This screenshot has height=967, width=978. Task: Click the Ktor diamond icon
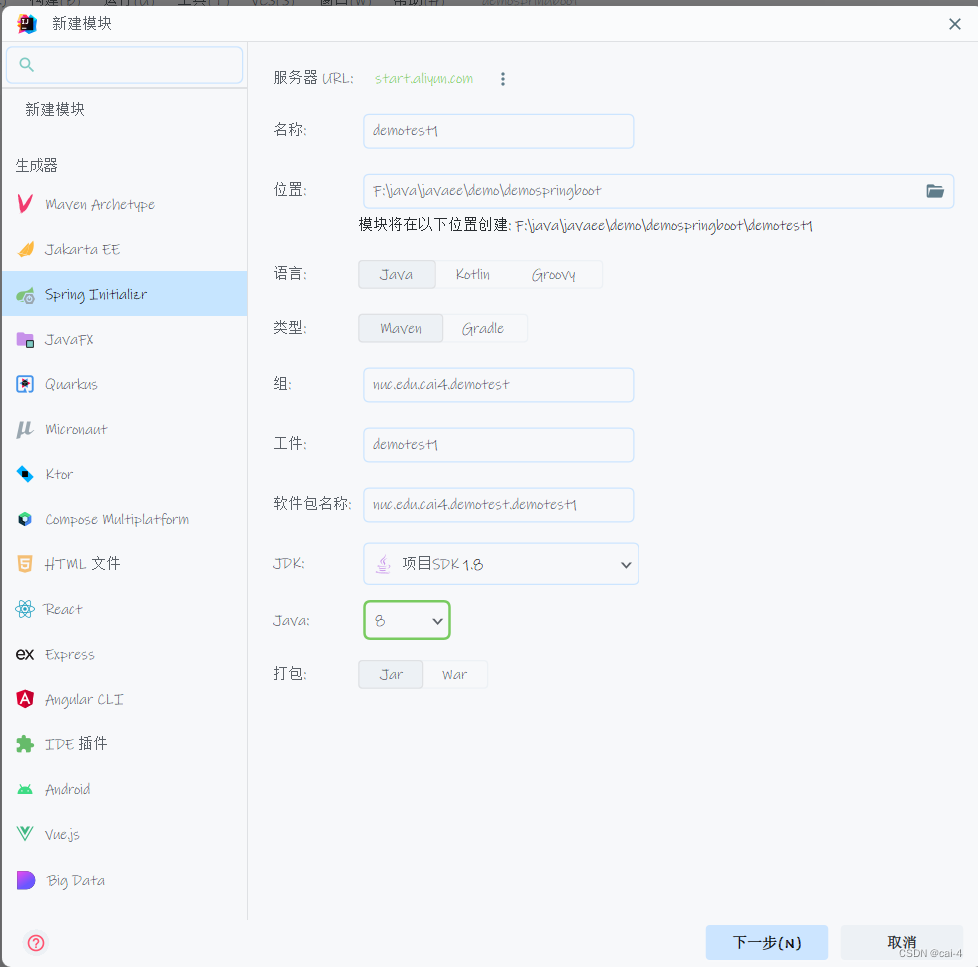[25, 474]
